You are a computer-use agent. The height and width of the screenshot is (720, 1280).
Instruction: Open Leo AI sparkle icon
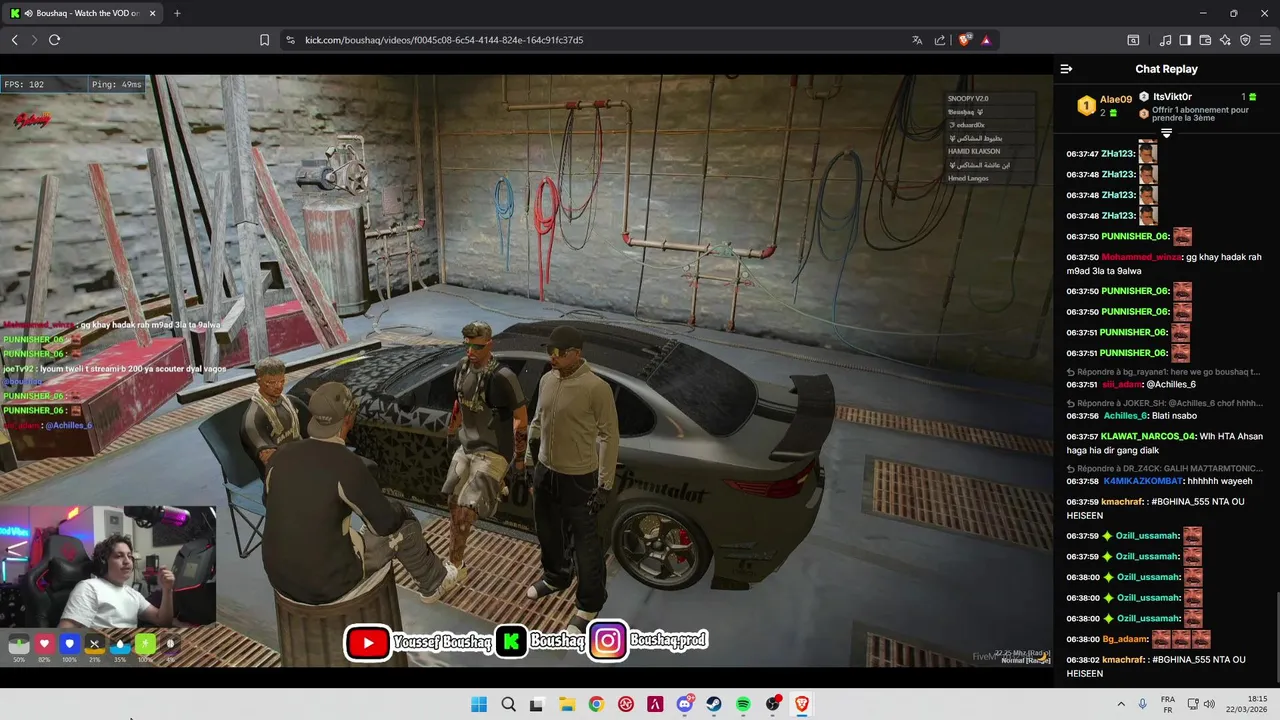click(1225, 40)
